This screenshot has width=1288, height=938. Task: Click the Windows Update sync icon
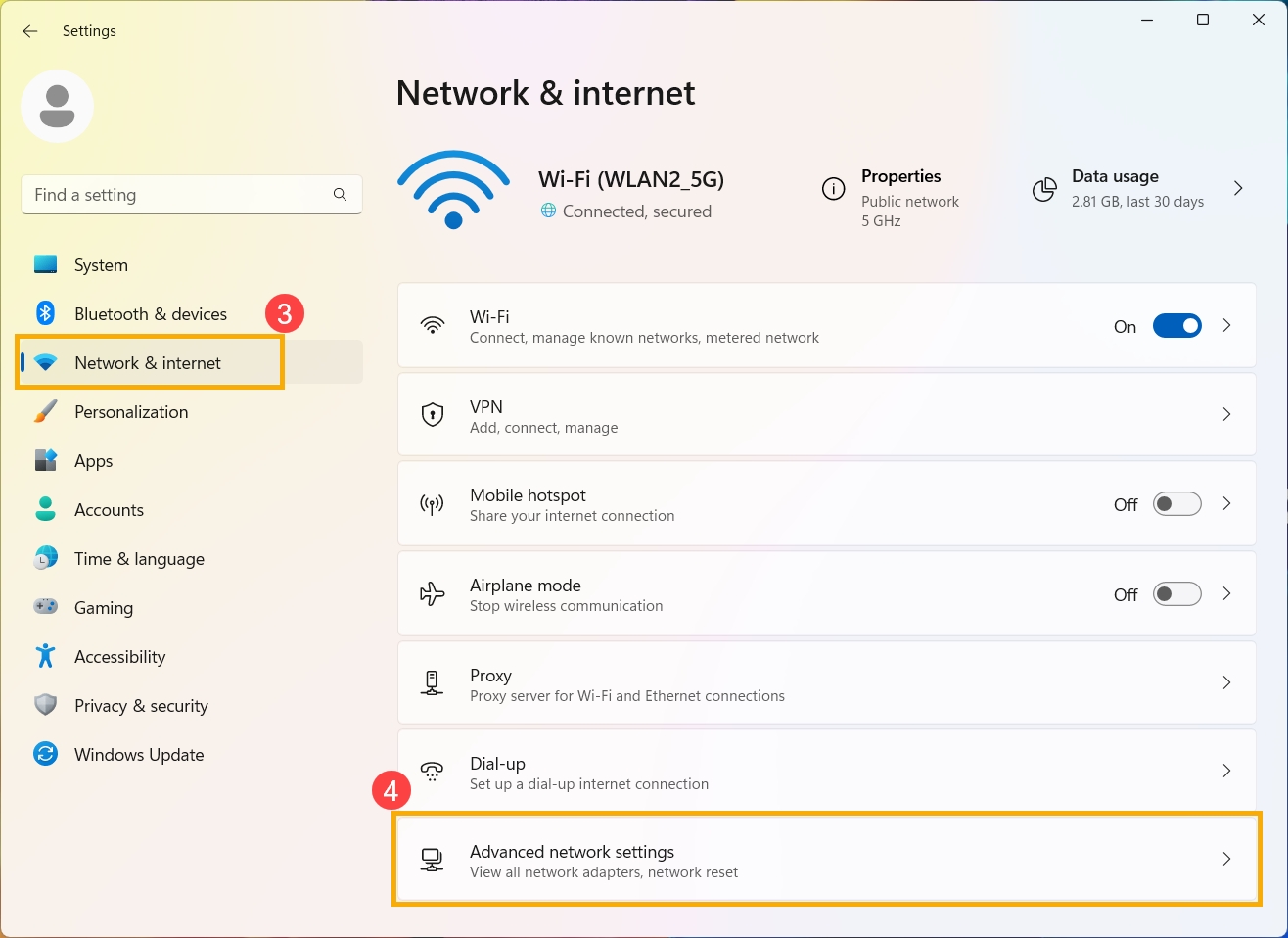point(45,754)
